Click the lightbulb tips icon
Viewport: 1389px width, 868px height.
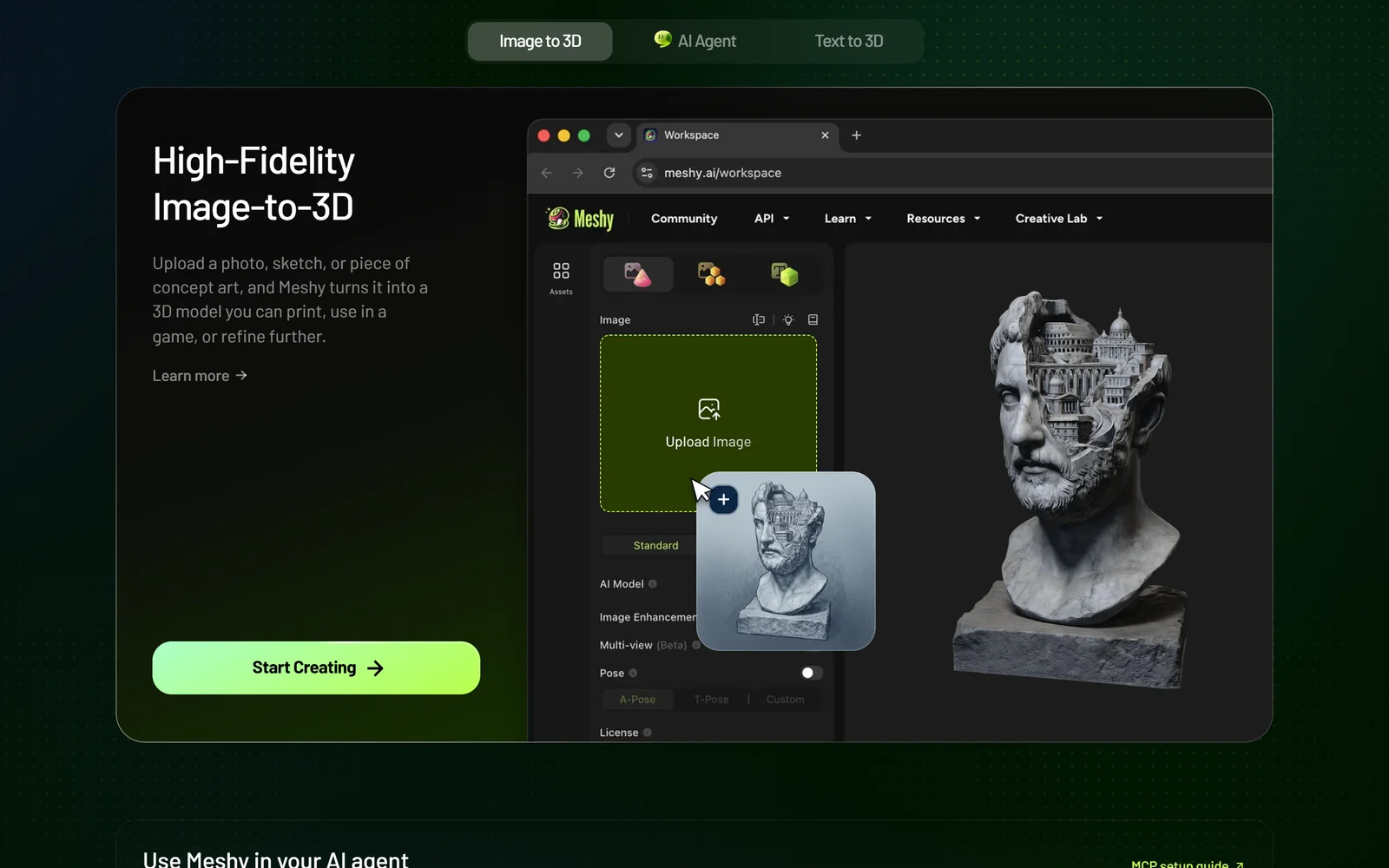pyautogui.click(x=788, y=319)
